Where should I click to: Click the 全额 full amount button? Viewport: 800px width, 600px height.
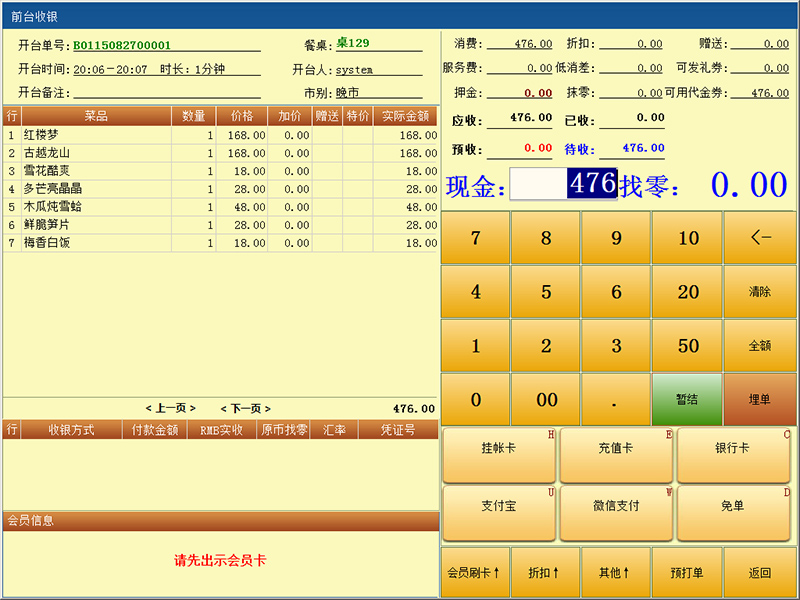coord(760,346)
